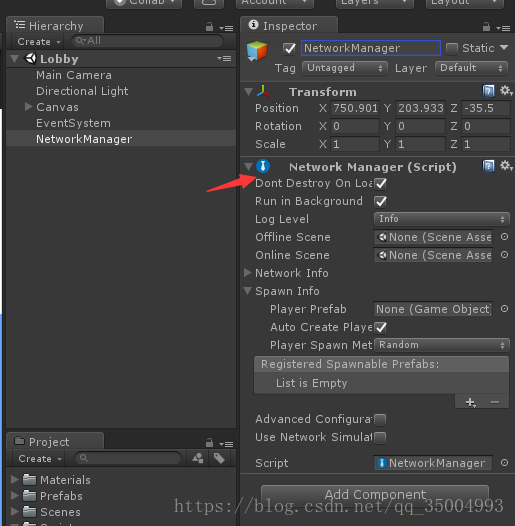Open Player Prefab object picker

504,309
